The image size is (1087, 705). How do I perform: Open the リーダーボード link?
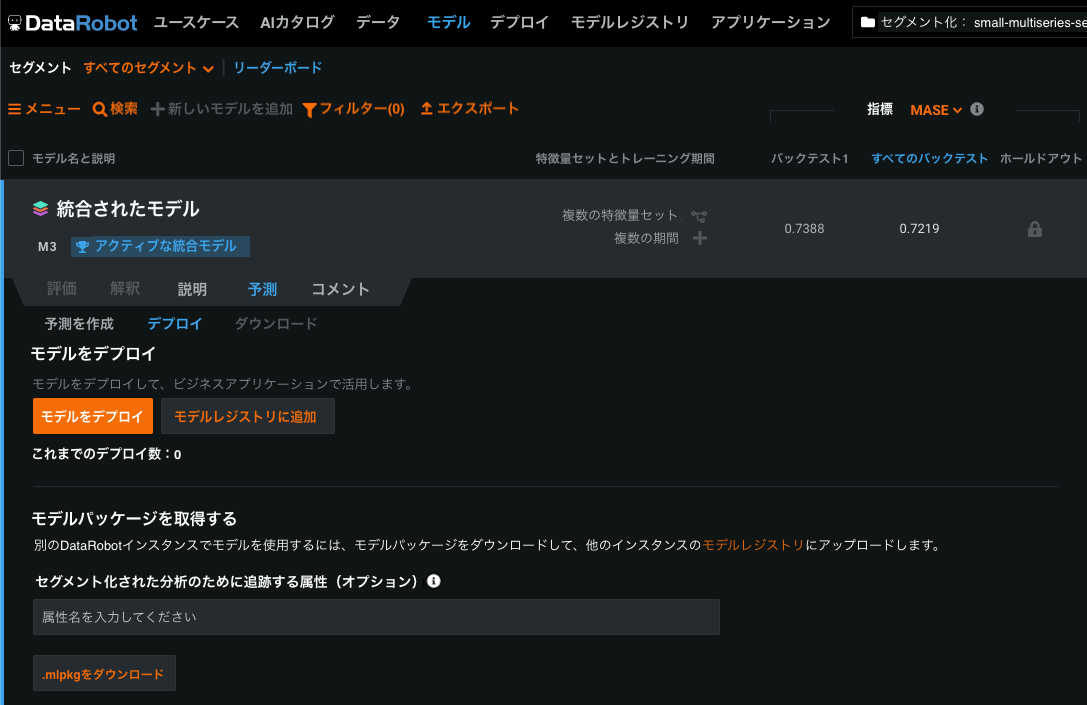(x=277, y=68)
